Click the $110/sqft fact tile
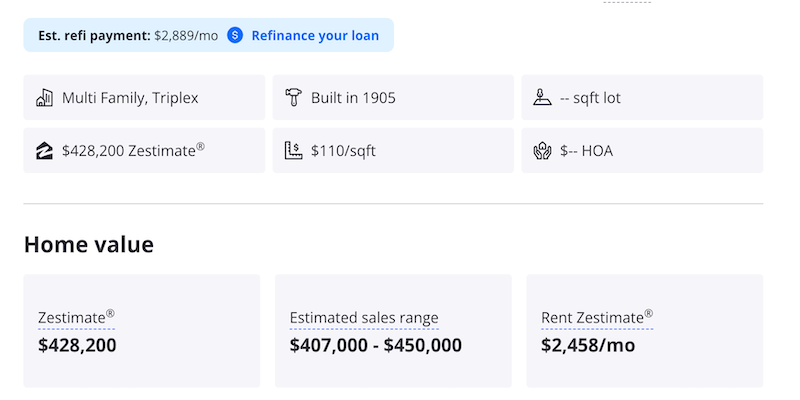This screenshot has width=800, height=400. click(393, 151)
